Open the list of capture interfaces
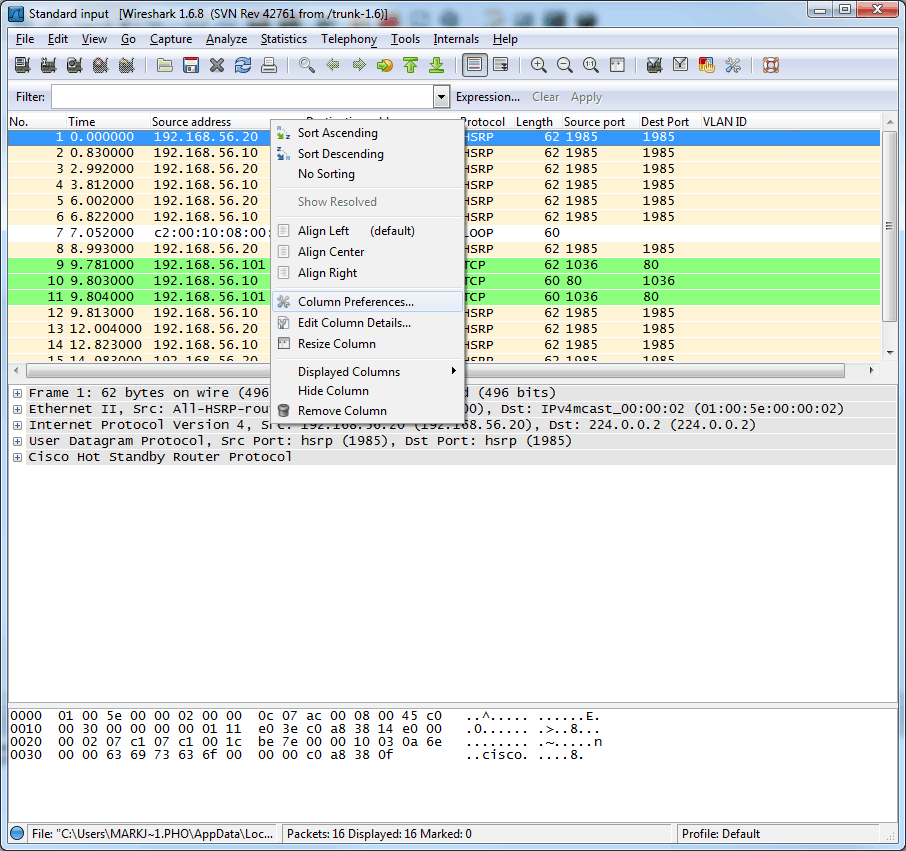This screenshot has height=851, width=906. tap(23, 65)
